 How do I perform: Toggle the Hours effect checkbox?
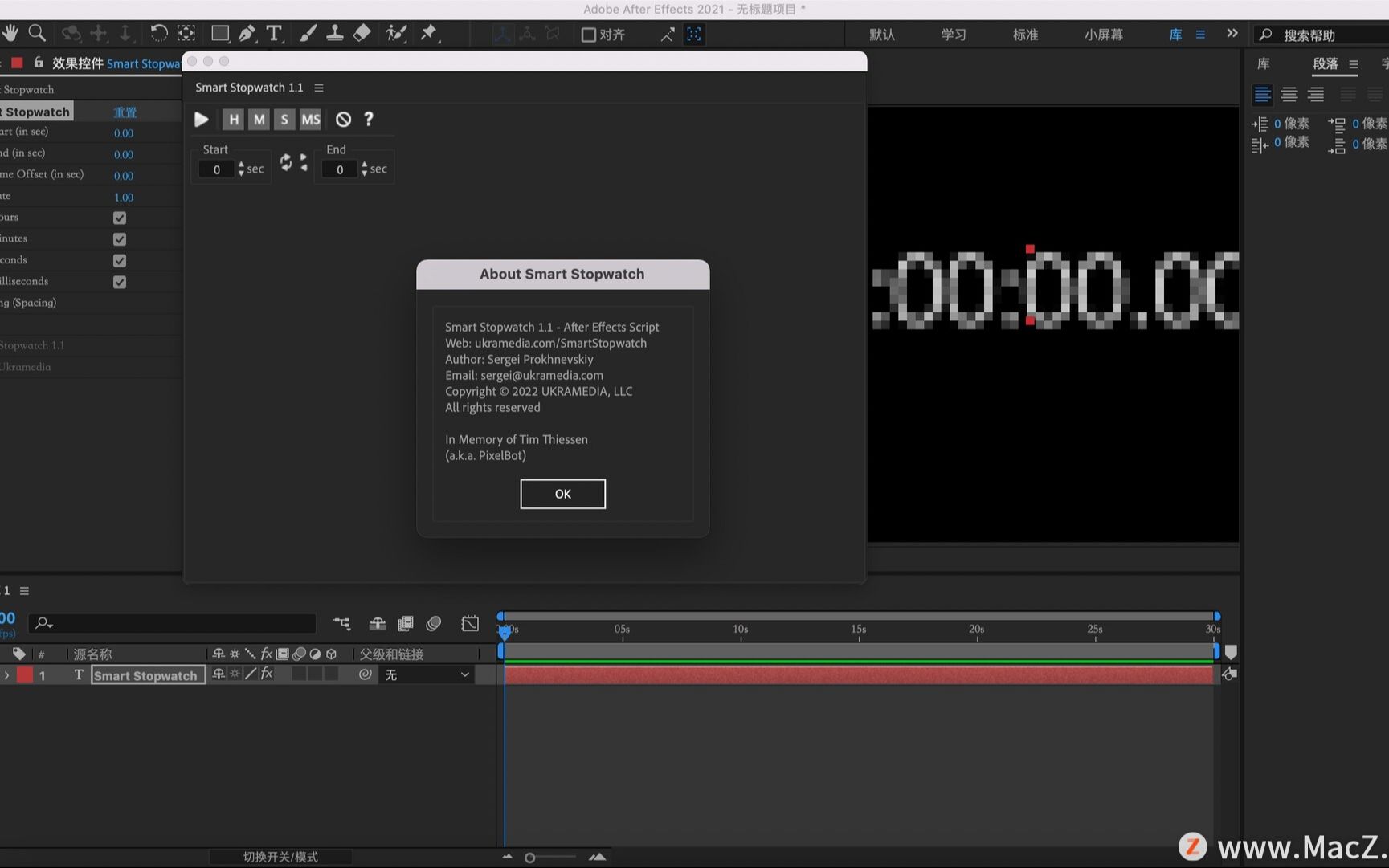[x=120, y=218]
